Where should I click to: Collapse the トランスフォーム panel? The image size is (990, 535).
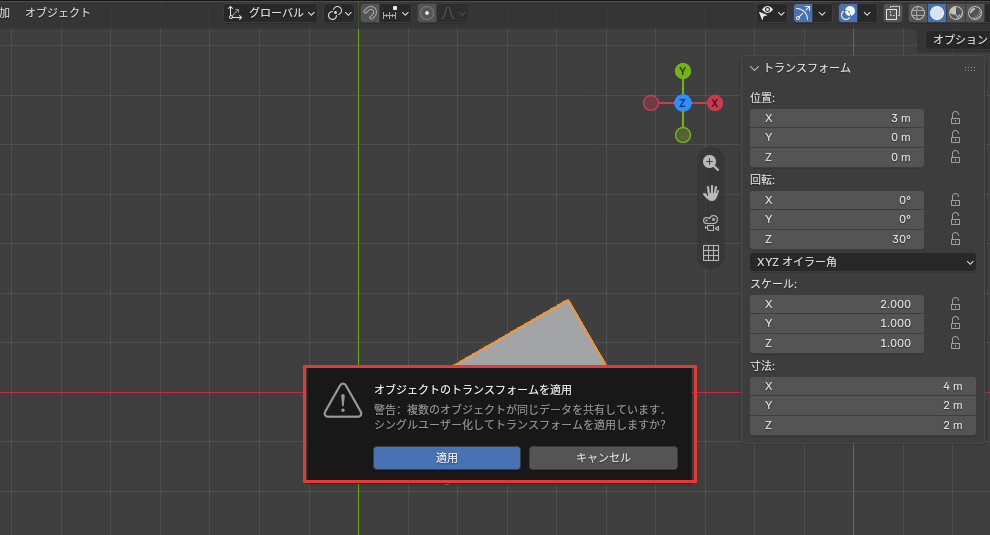pos(754,68)
